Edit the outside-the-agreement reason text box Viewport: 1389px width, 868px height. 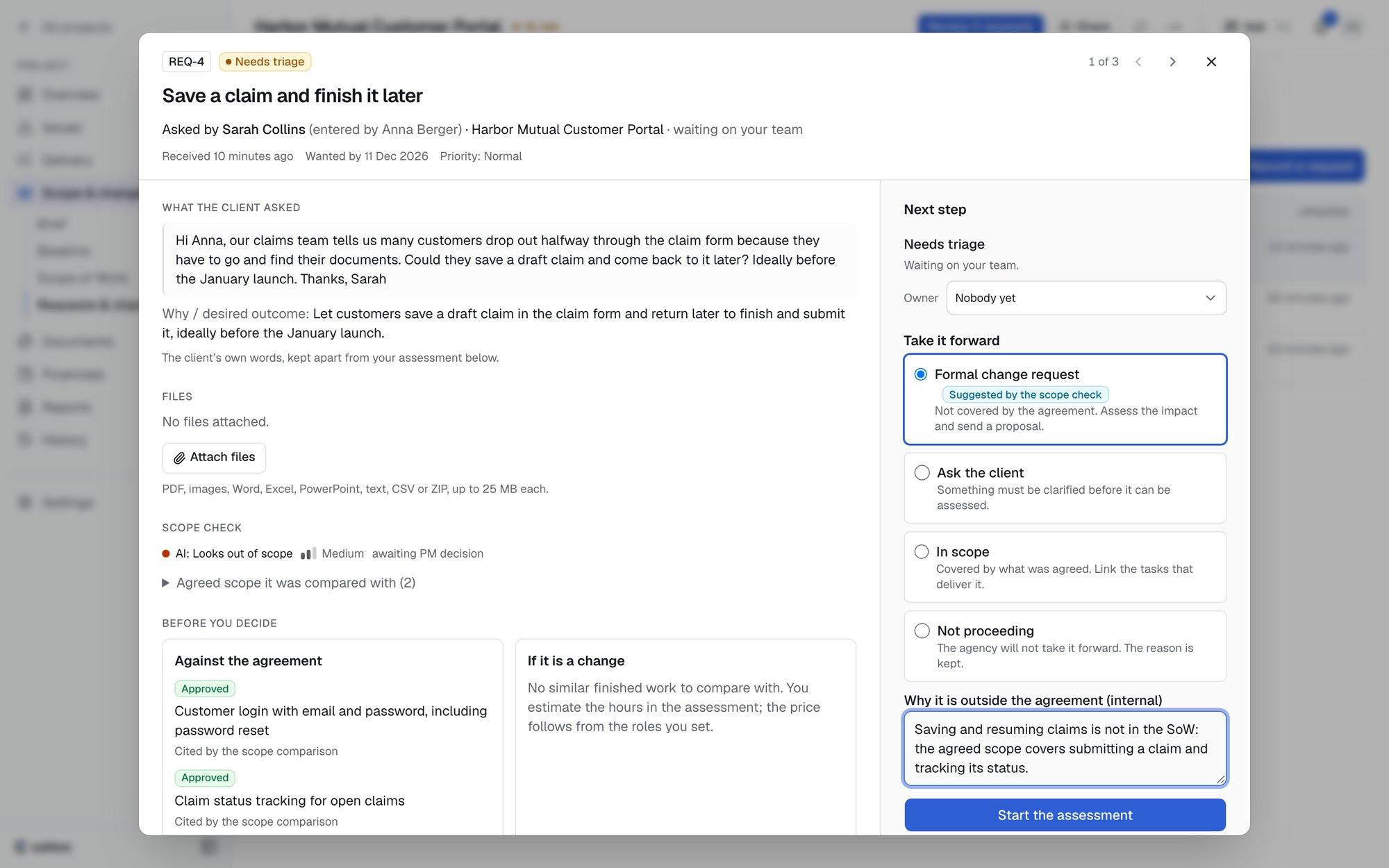point(1065,749)
